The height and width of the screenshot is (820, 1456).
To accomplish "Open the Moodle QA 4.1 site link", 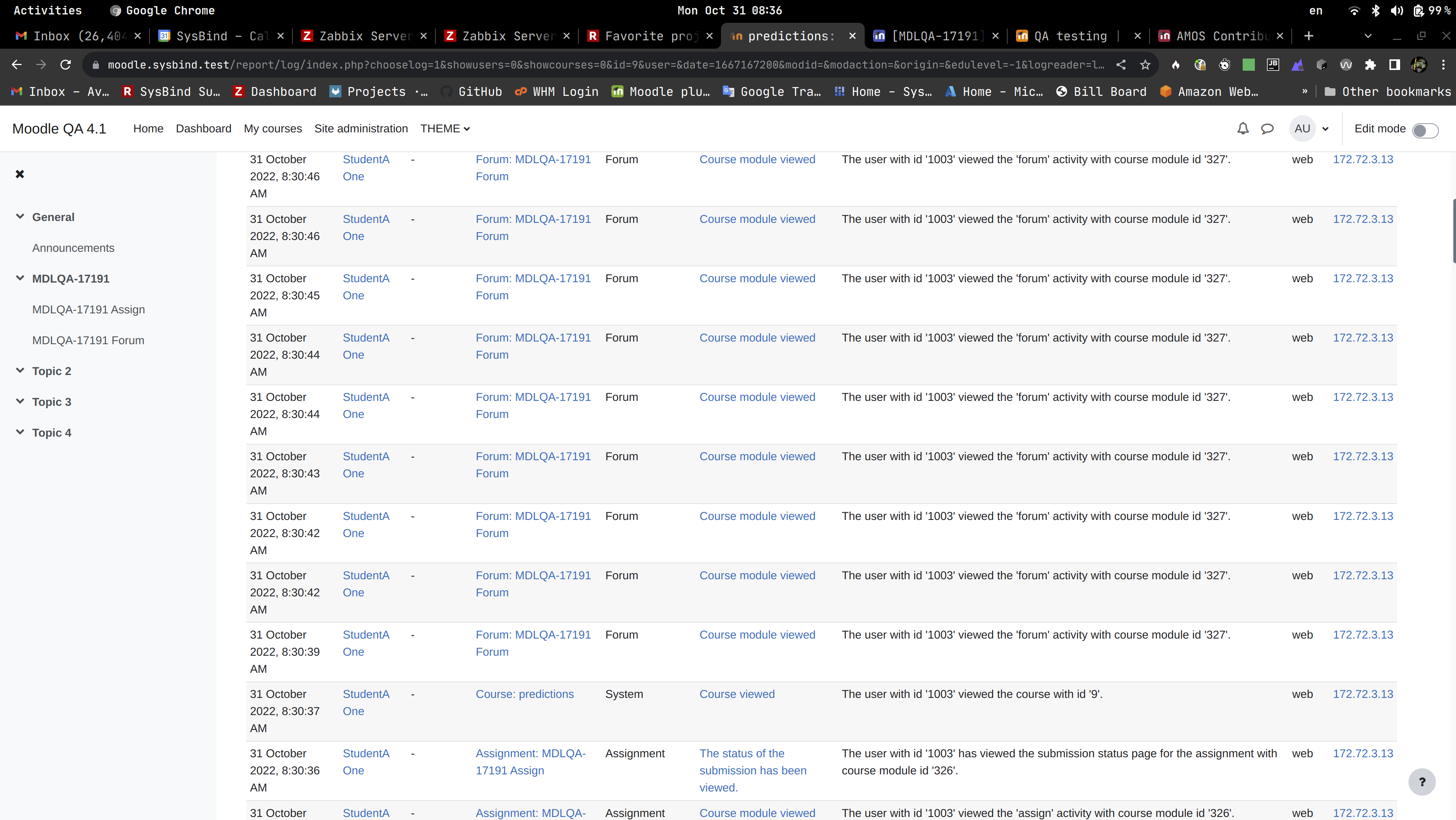I will coord(59,129).
